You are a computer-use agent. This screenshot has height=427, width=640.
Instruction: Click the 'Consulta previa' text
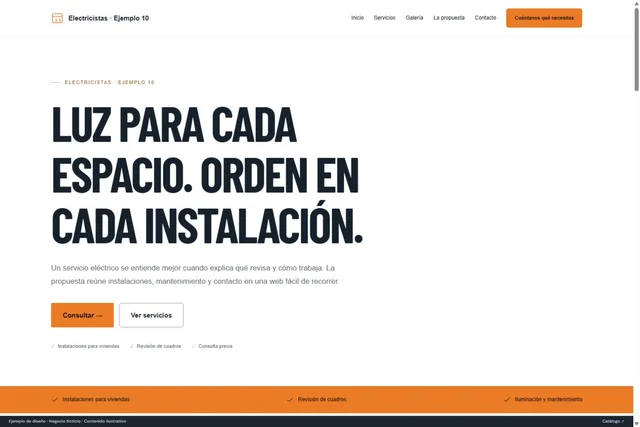pyautogui.click(x=215, y=346)
